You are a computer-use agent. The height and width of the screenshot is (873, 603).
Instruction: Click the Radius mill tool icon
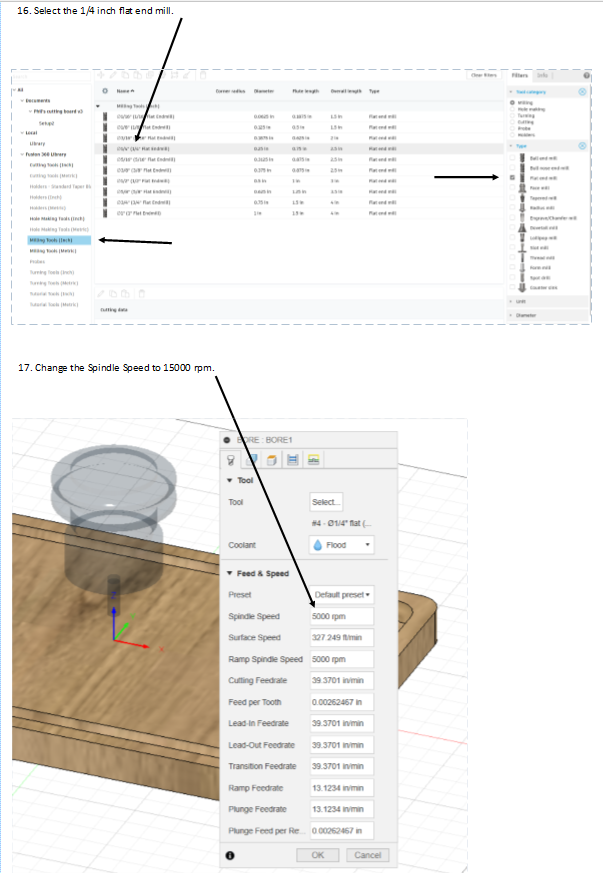(522, 208)
